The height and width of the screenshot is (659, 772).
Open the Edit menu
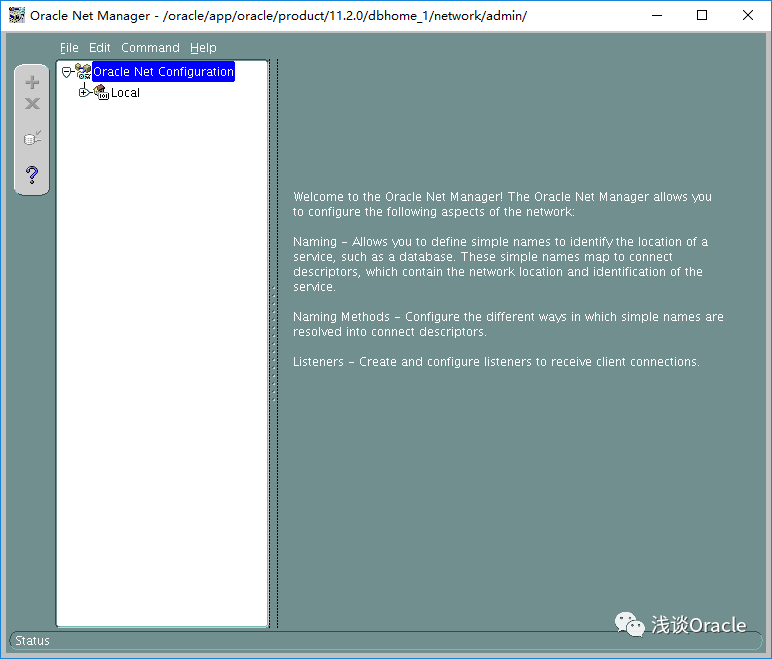click(99, 48)
